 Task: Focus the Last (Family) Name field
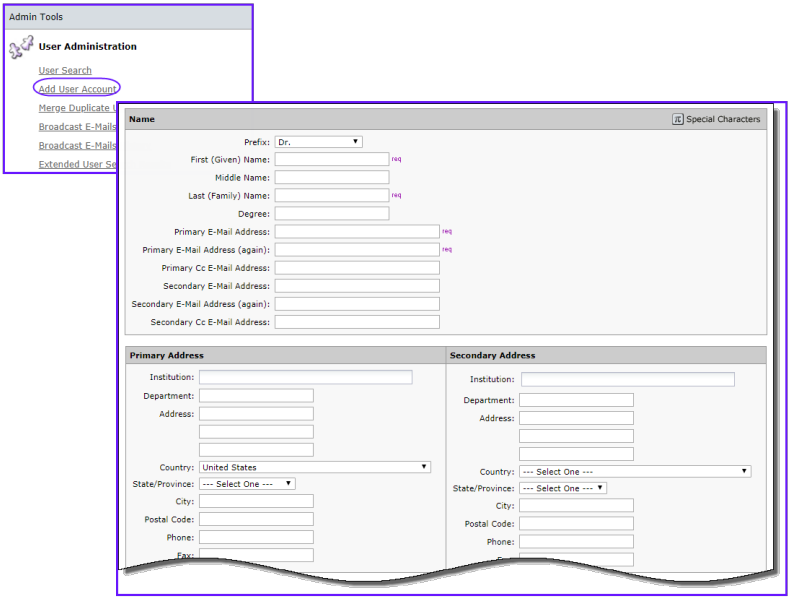pyautogui.click(x=331, y=195)
